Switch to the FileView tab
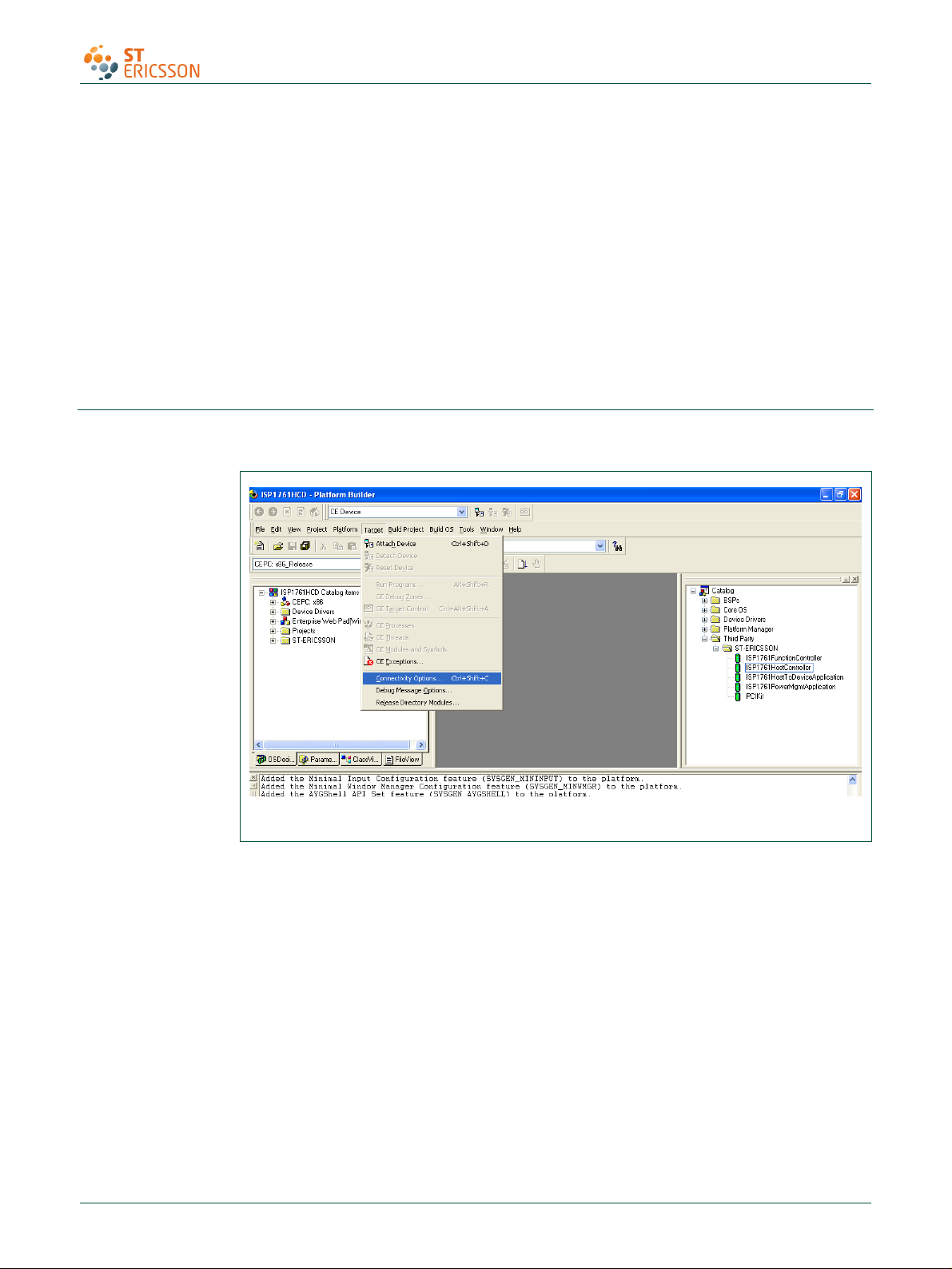This screenshot has width=952, height=1269. point(403,760)
